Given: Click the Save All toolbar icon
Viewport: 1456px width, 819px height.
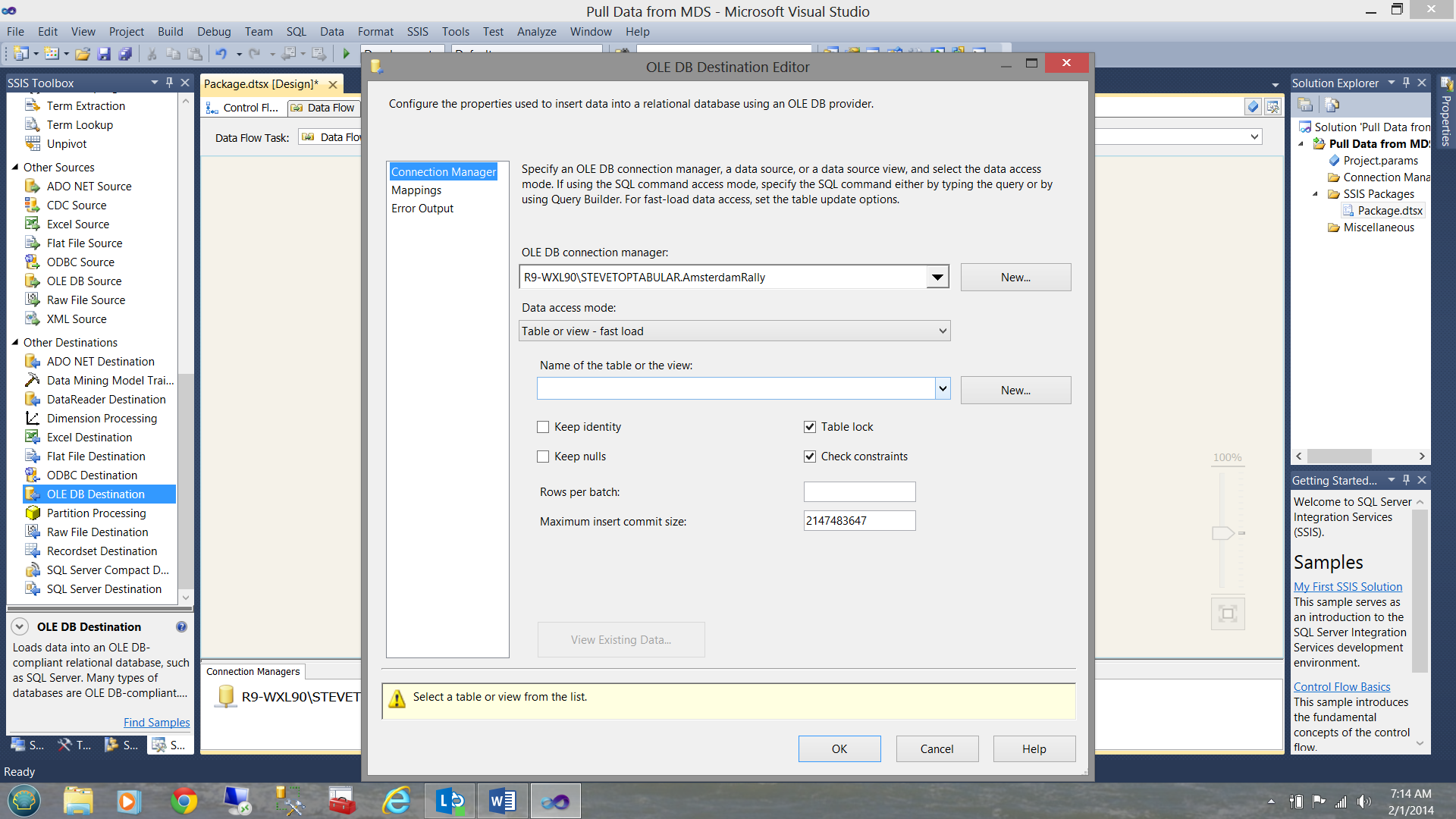Looking at the screenshot, I should [125, 54].
